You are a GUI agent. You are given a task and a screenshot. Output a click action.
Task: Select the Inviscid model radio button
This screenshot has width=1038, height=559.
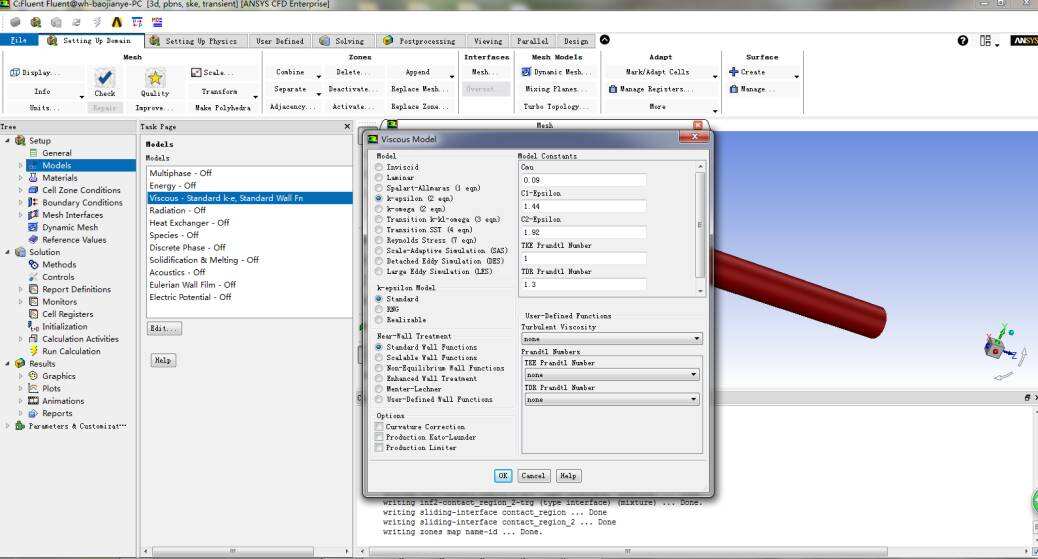(379, 168)
